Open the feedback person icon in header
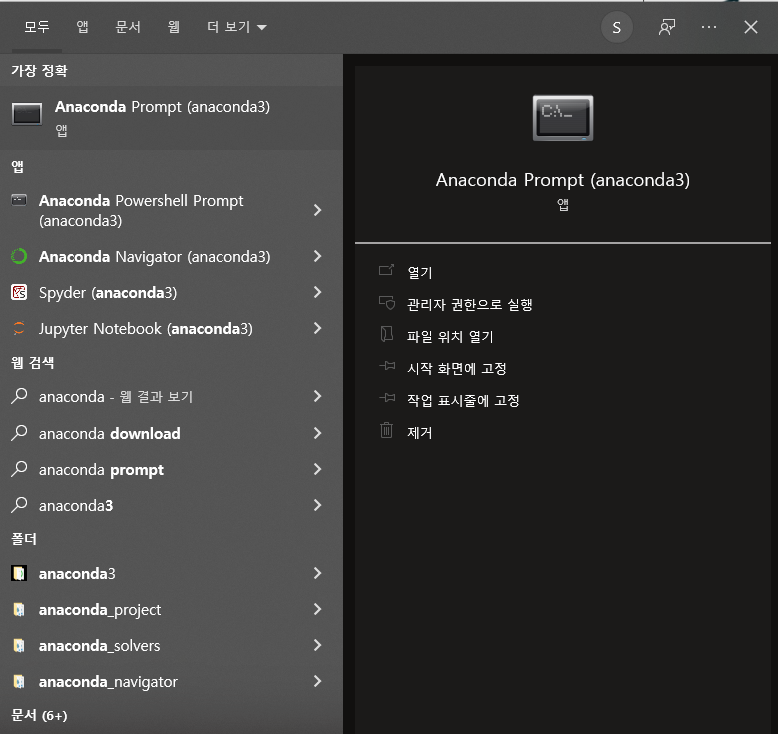 [x=667, y=27]
